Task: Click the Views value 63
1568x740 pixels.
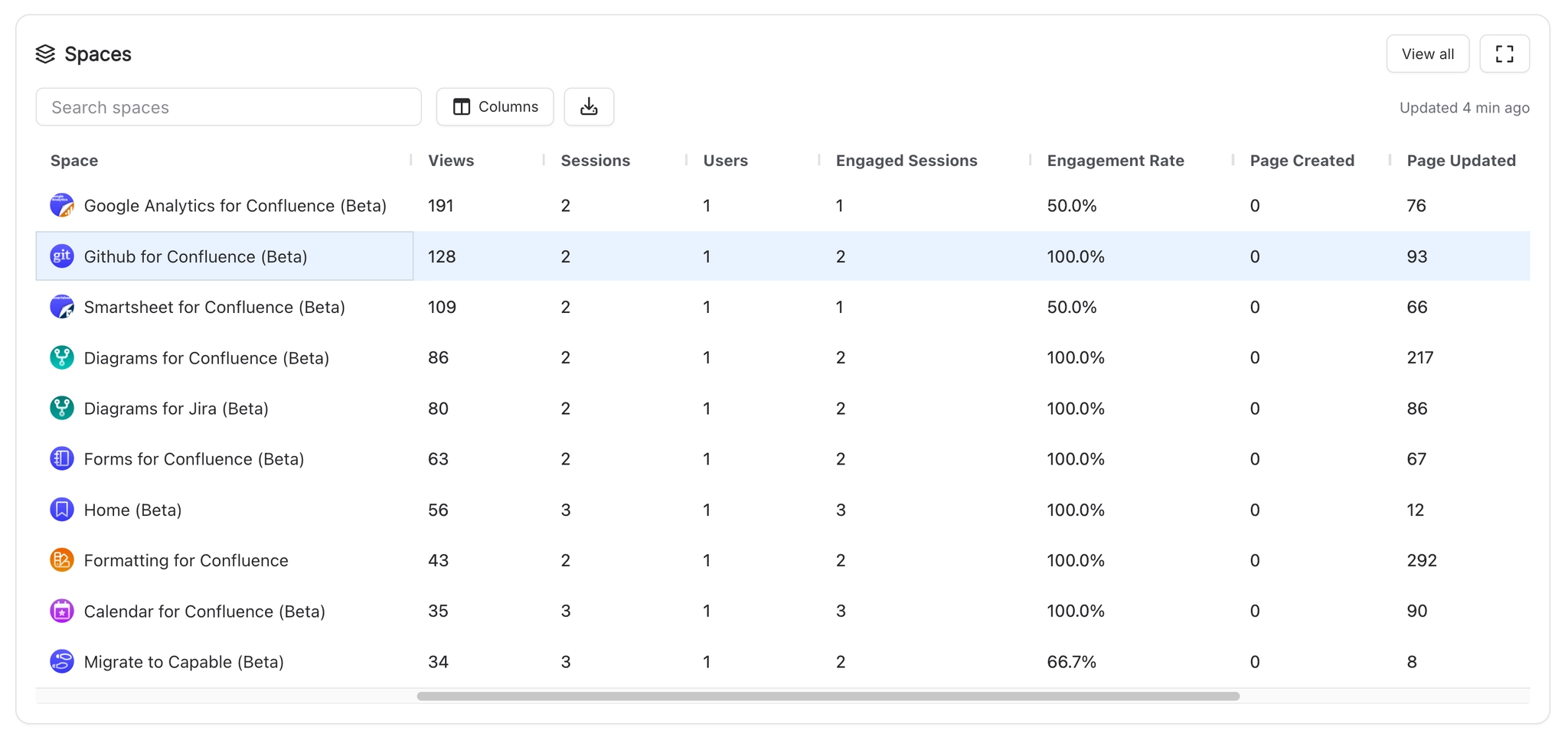Action: pos(438,459)
